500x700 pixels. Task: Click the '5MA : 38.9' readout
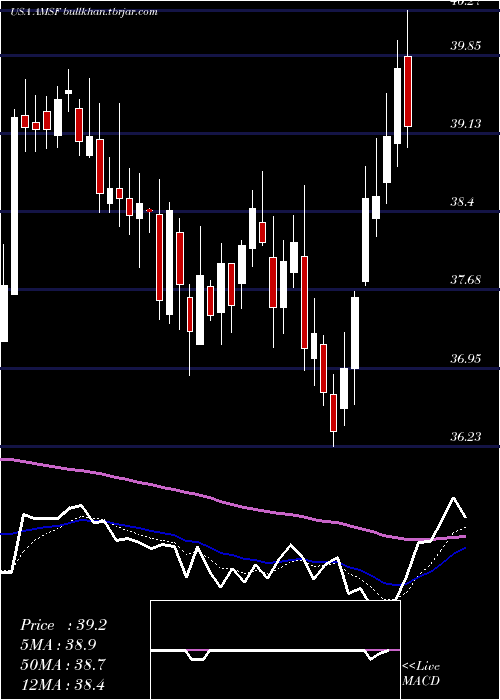click(x=58, y=645)
